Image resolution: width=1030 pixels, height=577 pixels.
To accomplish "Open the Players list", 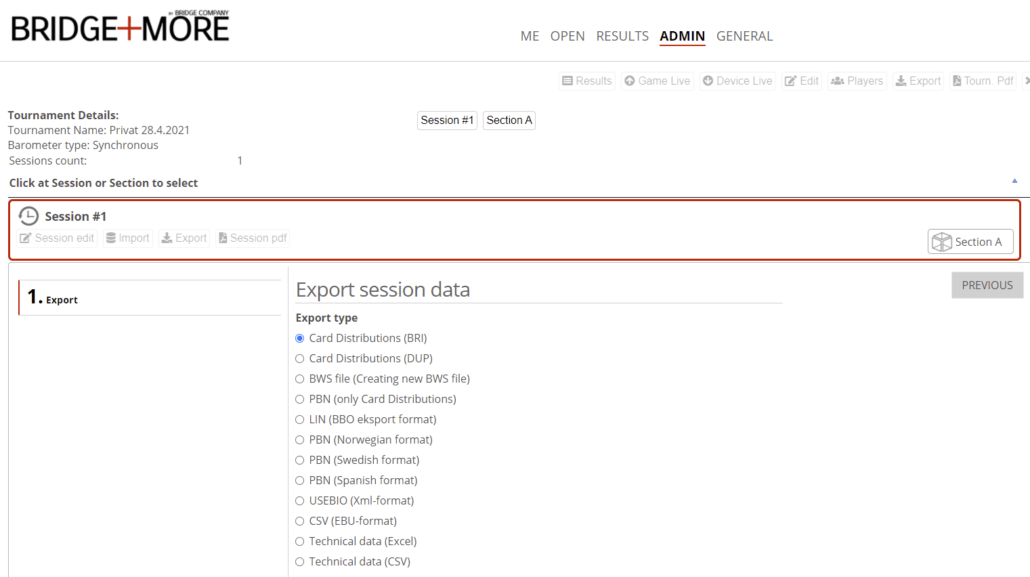I will click(x=857, y=81).
